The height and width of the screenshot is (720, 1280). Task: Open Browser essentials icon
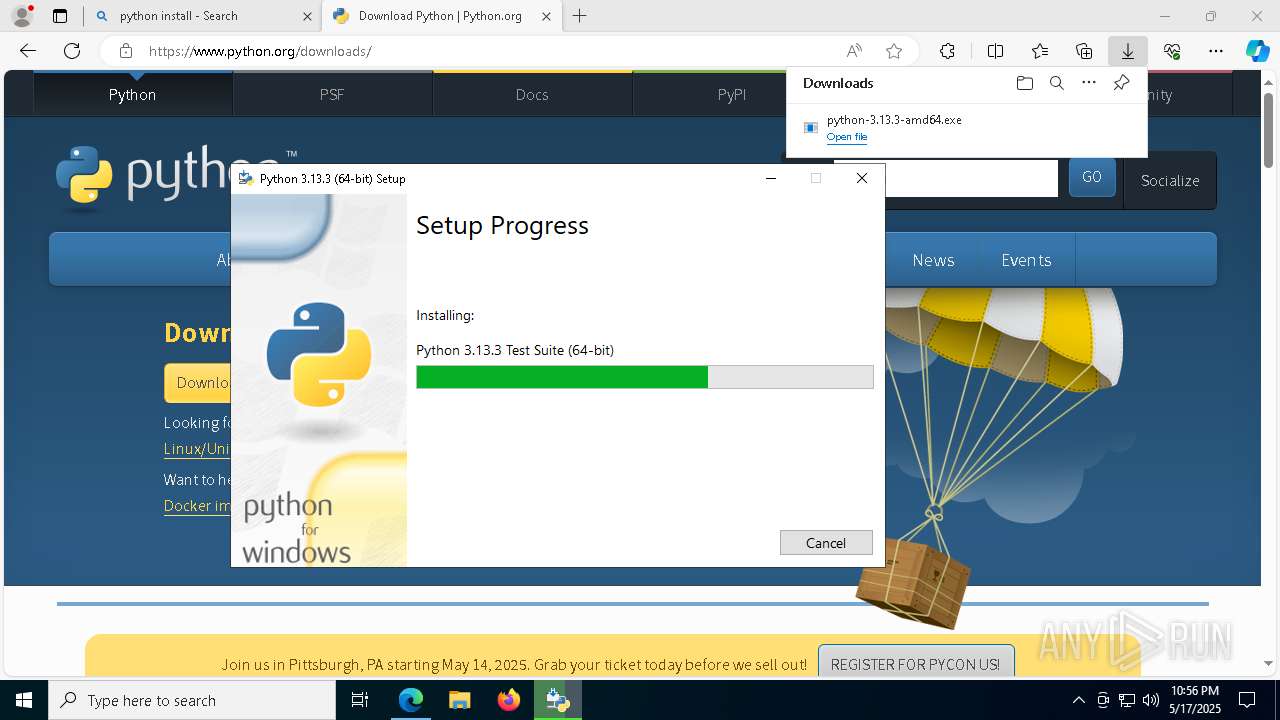pos(1172,51)
